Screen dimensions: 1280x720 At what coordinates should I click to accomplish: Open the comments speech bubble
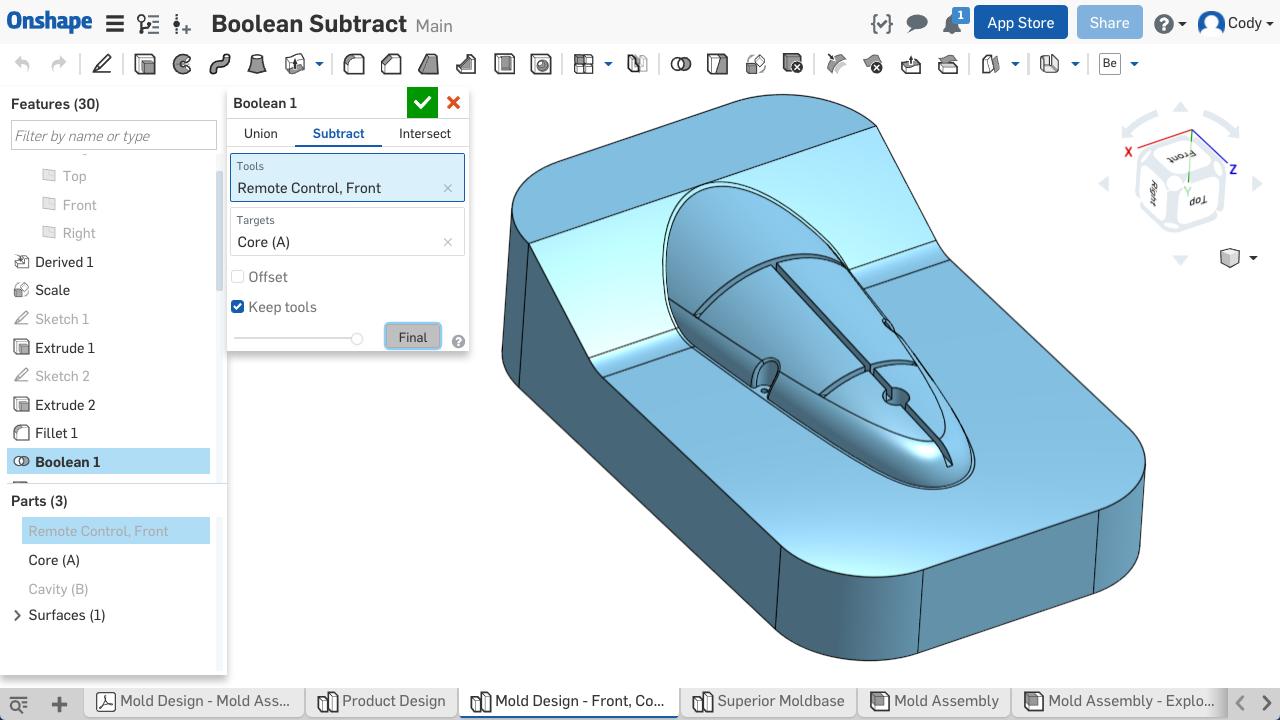(916, 23)
